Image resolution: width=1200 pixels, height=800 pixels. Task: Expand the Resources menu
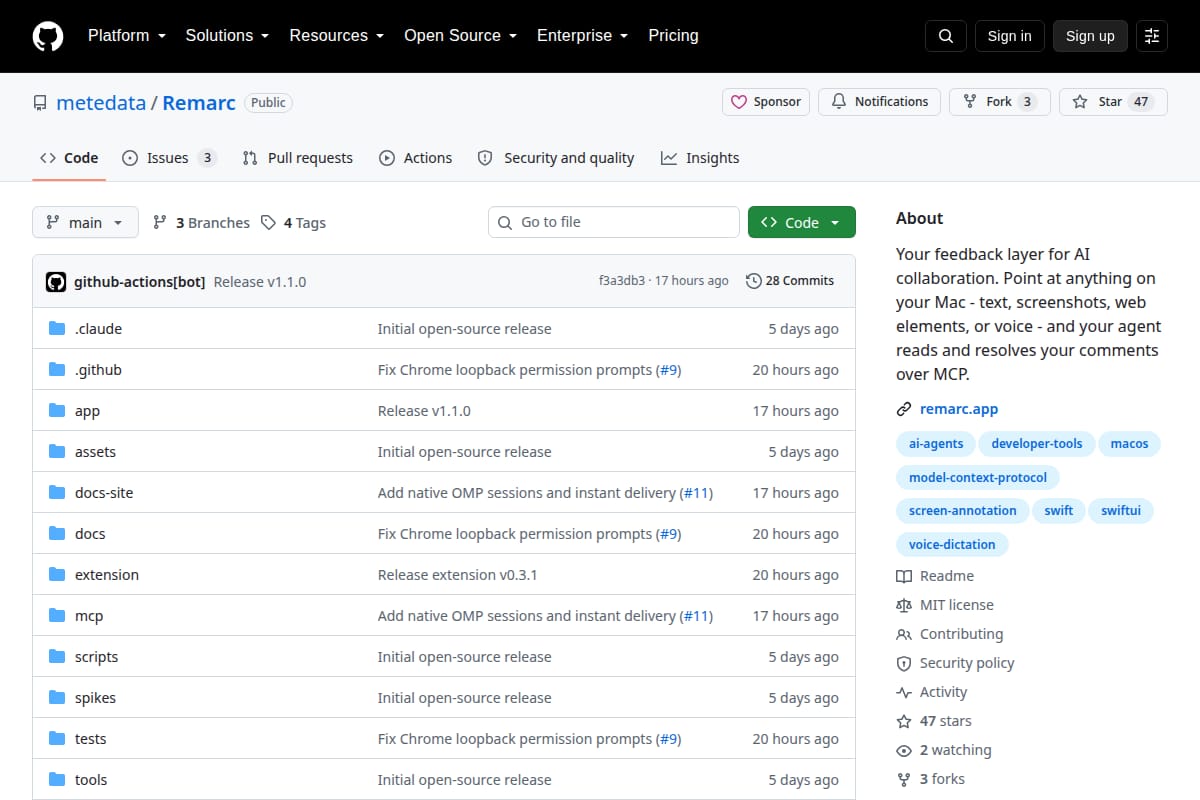pyautogui.click(x=337, y=35)
